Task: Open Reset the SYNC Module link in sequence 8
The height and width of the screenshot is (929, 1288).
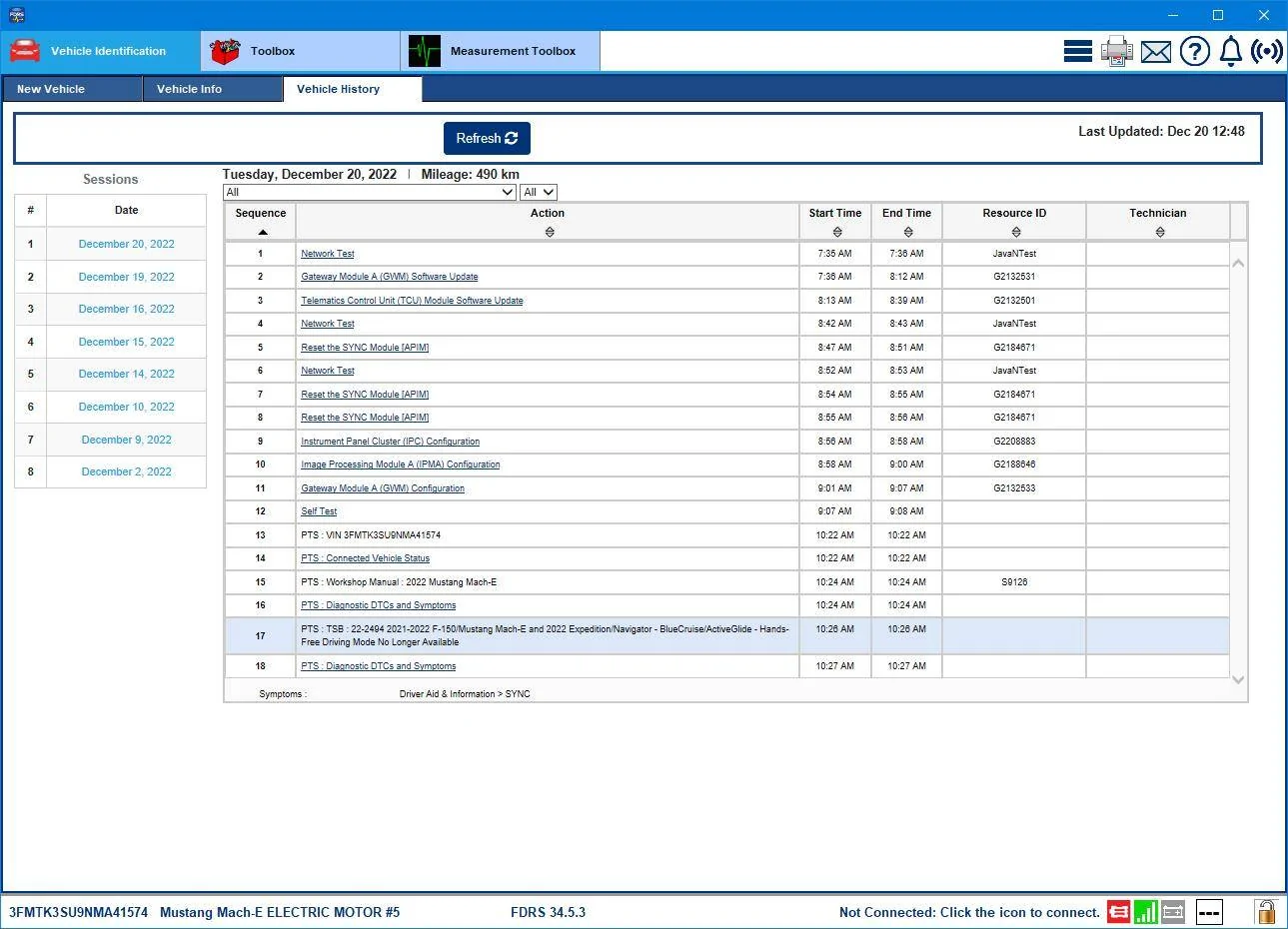Action: 365,418
